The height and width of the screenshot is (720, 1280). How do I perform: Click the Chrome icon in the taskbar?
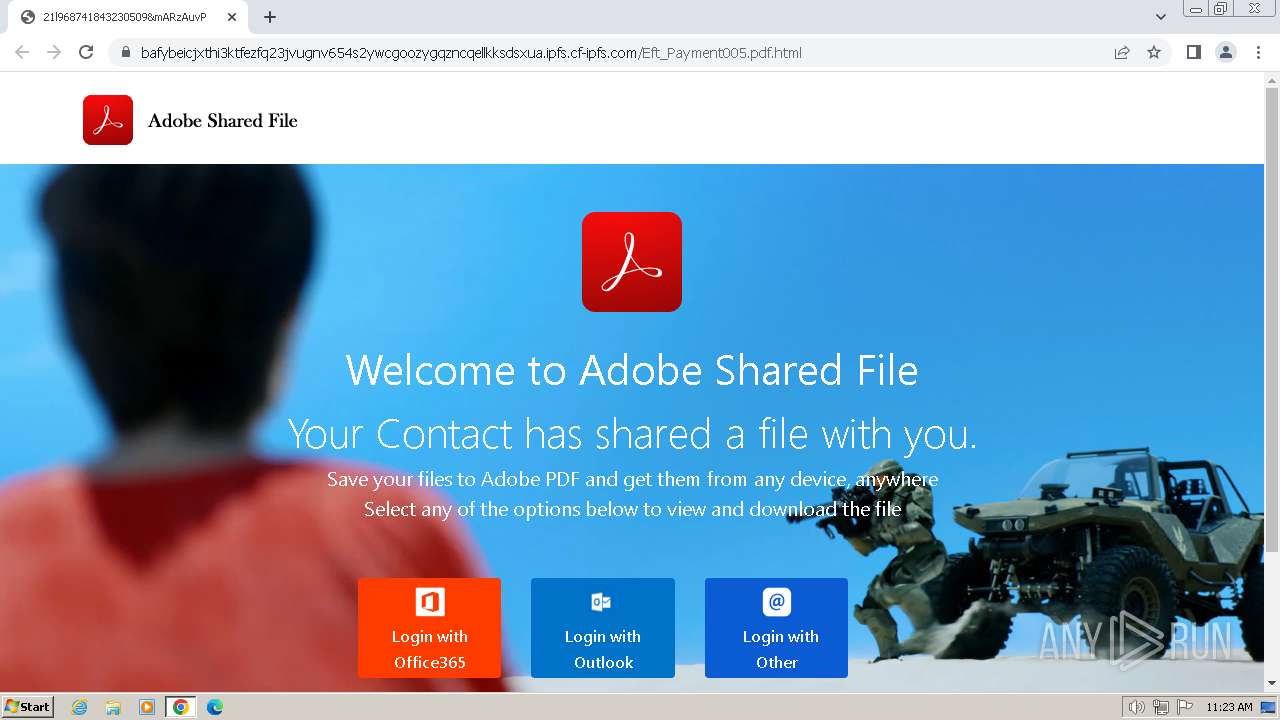tap(181, 707)
